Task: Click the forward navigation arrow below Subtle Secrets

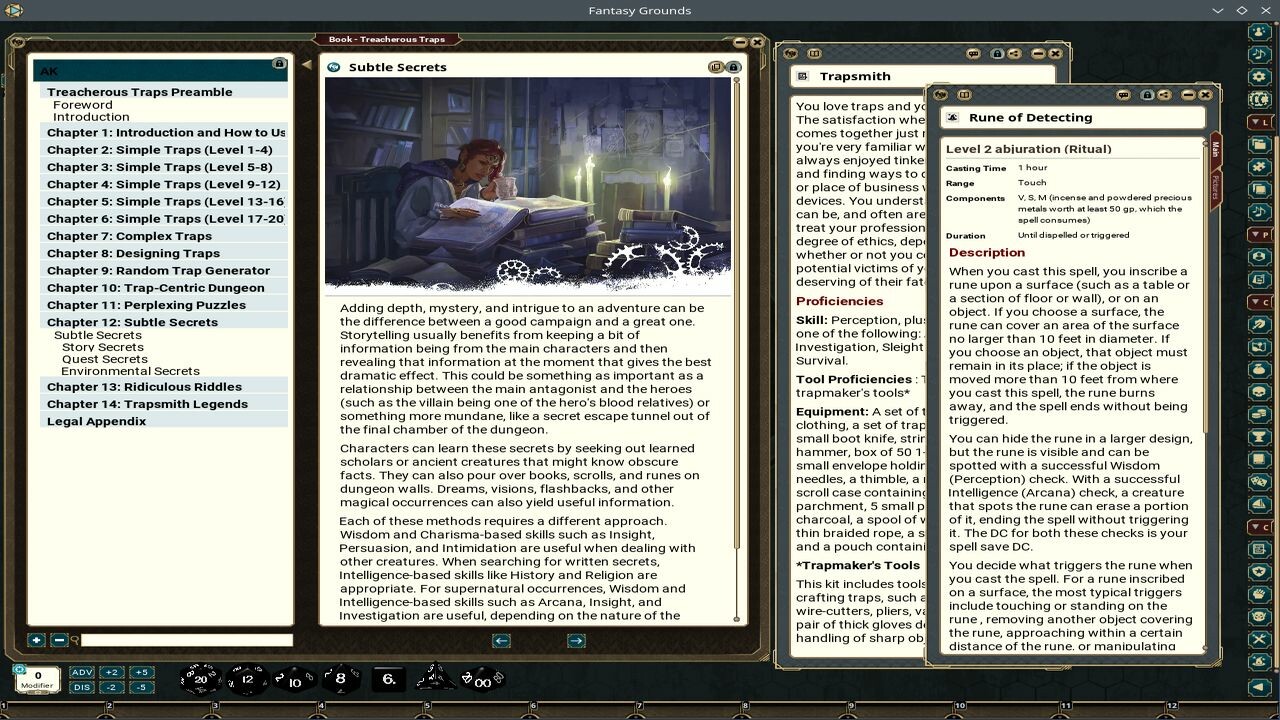Action: point(577,640)
